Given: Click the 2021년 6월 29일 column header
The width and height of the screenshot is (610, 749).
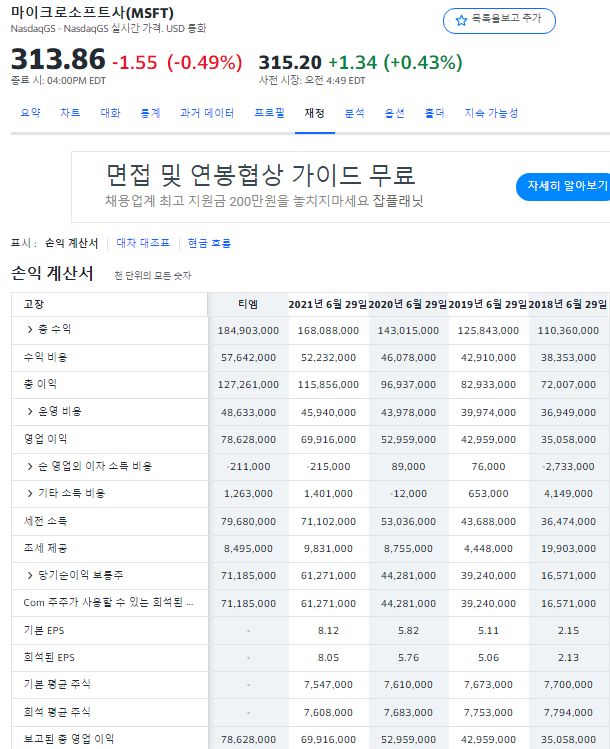Looking at the screenshot, I should [328, 304].
